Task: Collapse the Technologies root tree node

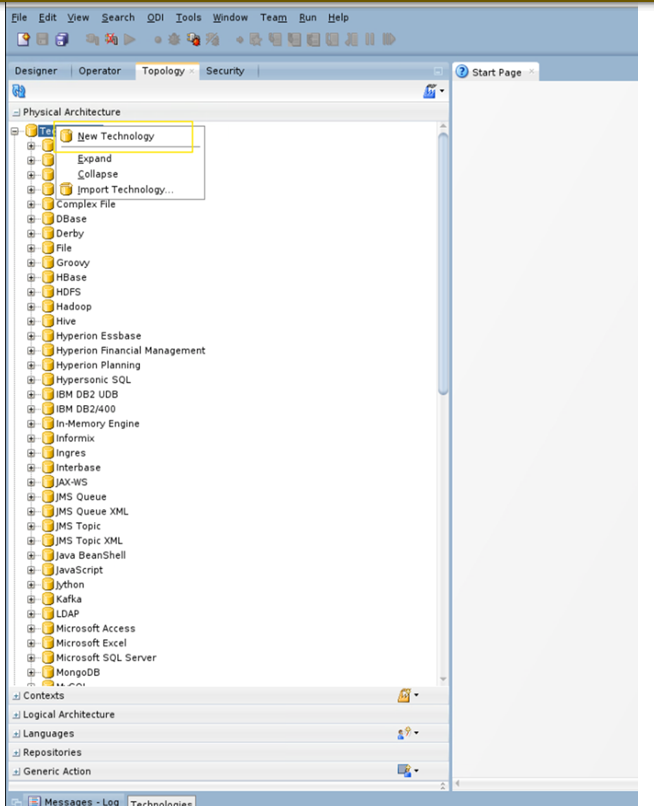Action: tap(15, 132)
